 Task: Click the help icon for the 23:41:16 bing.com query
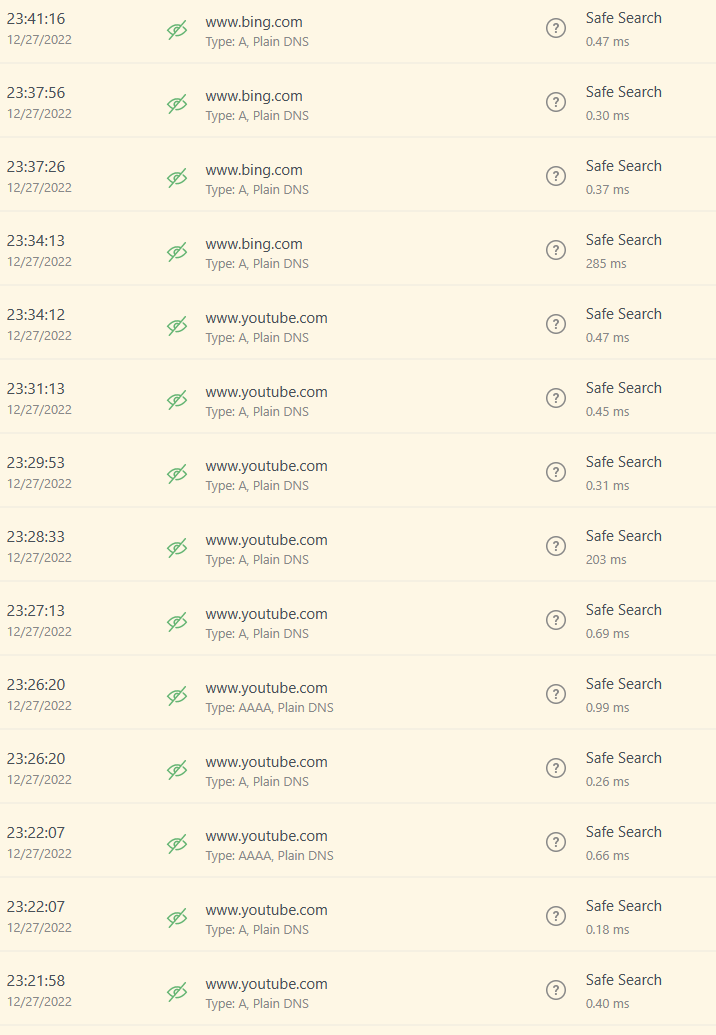pos(556,28)
